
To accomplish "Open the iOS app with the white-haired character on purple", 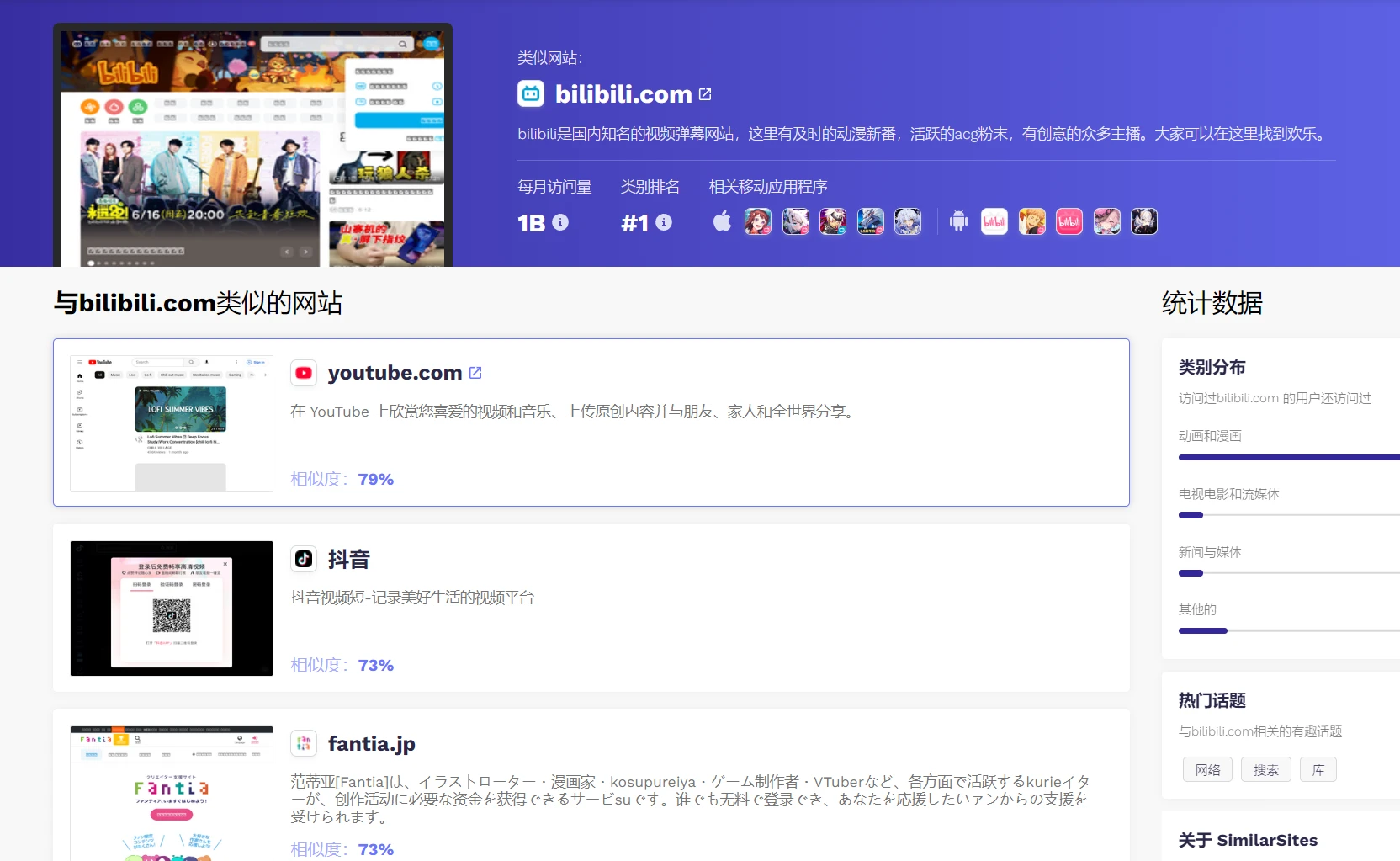I will 796,221.
